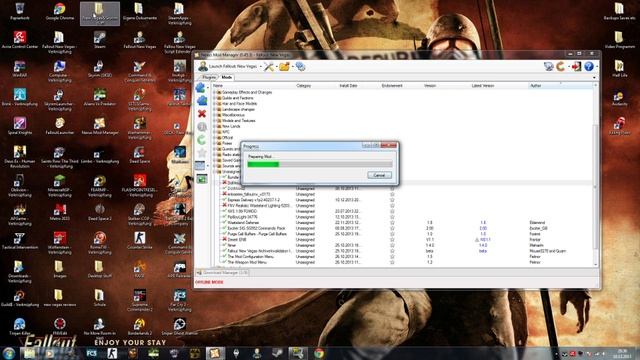Click the orange C check-updates icon
640x360 pixels.
click(x=560, y=67)
